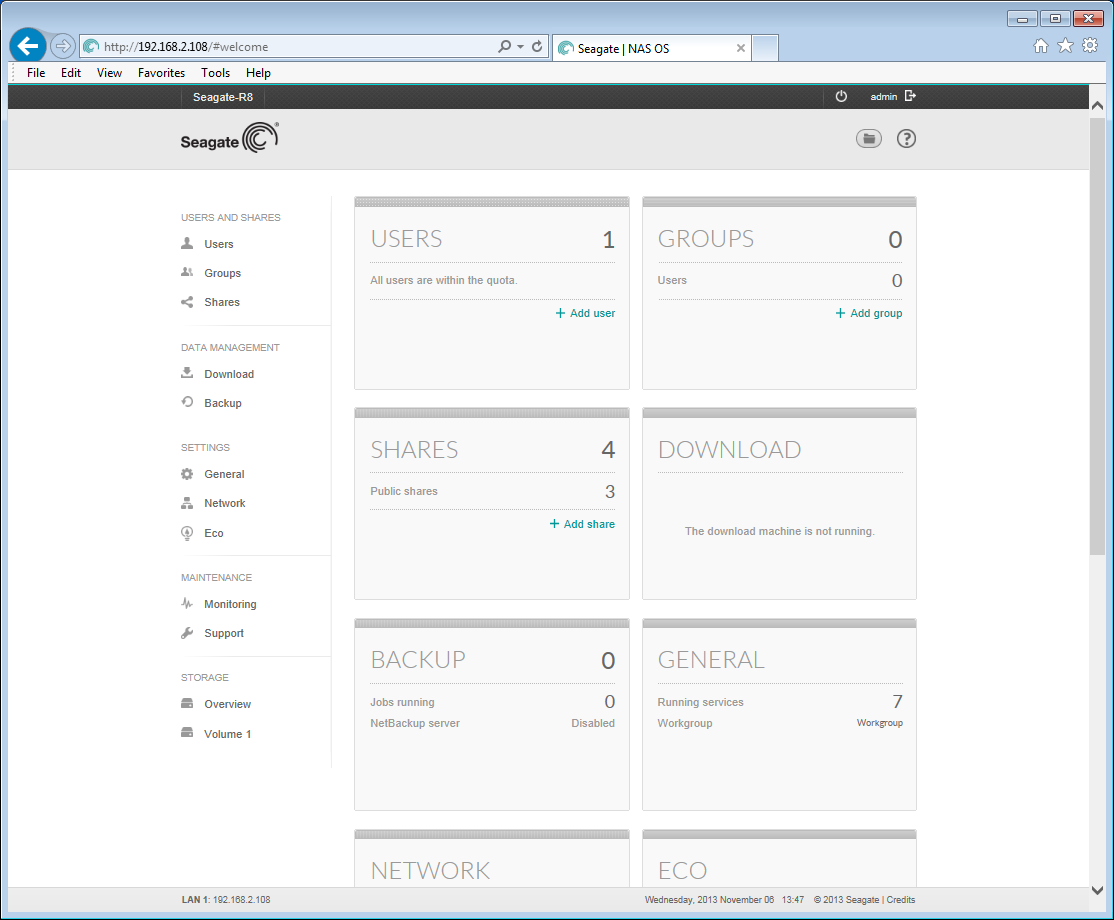Open the Users sidebar page

pyautogui.click(x=219, y=244)
